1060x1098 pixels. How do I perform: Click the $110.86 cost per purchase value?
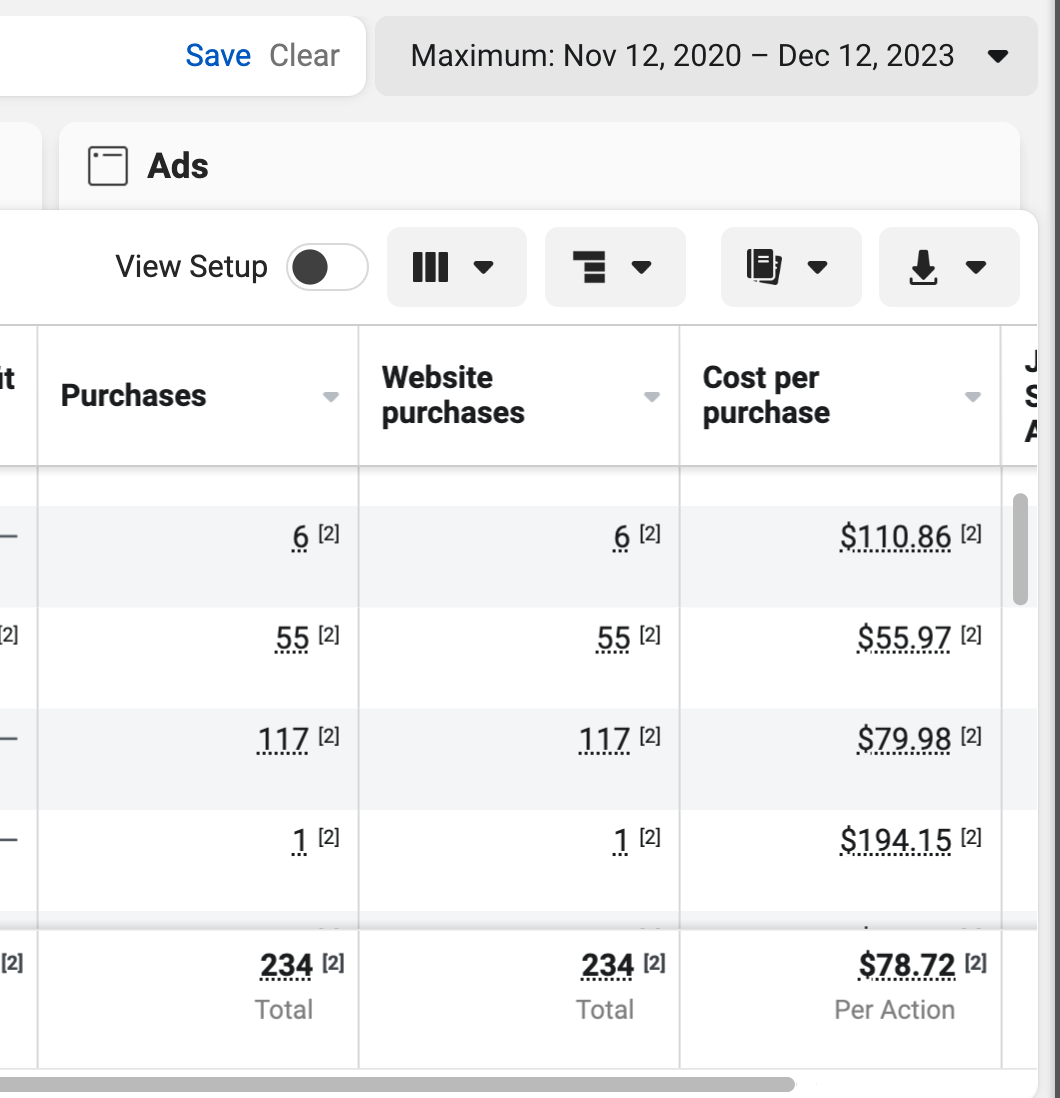pyautogui.click(x=895, y=538)
